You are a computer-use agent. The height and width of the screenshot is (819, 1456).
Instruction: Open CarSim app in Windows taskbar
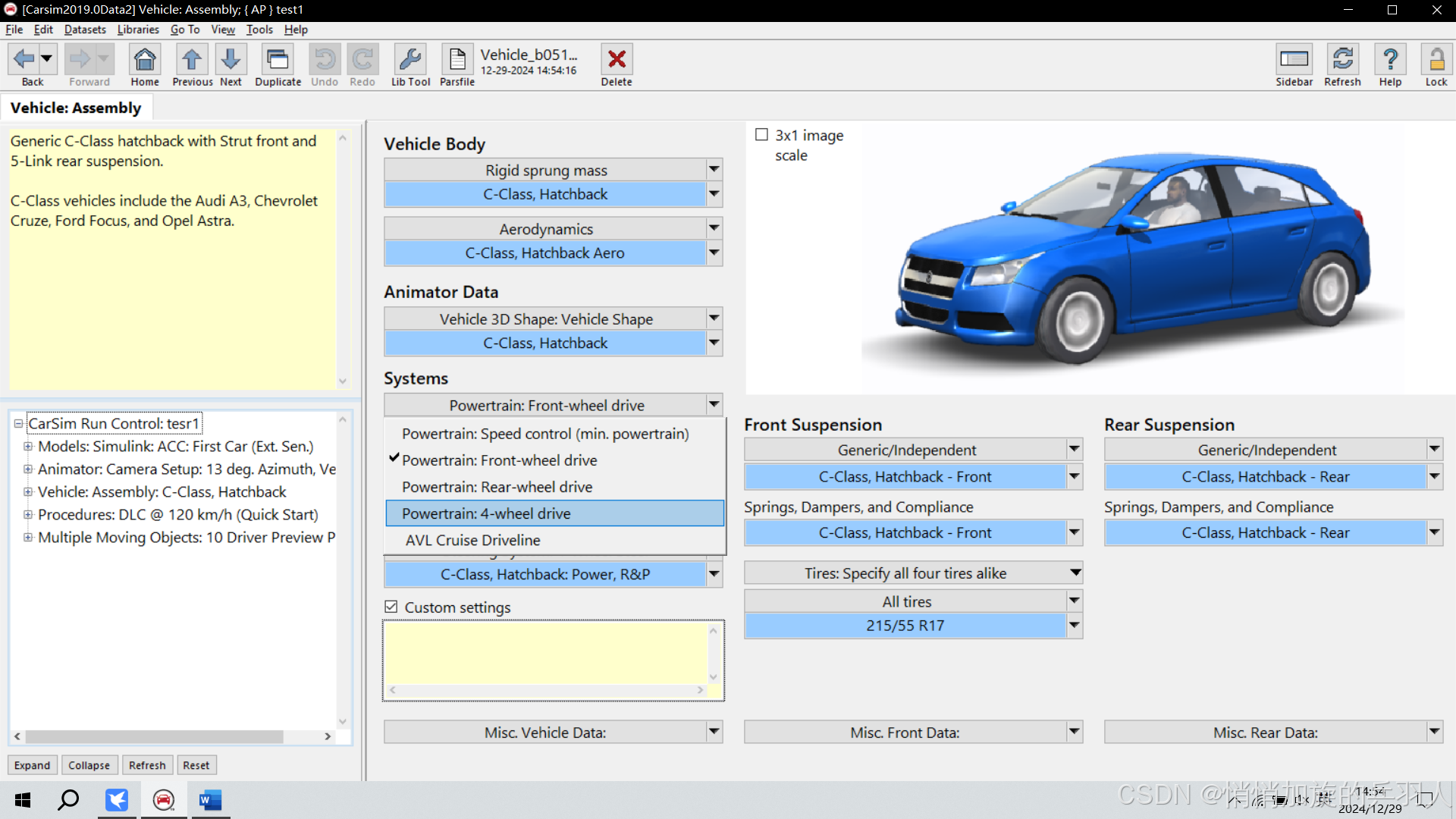[164, 800]
